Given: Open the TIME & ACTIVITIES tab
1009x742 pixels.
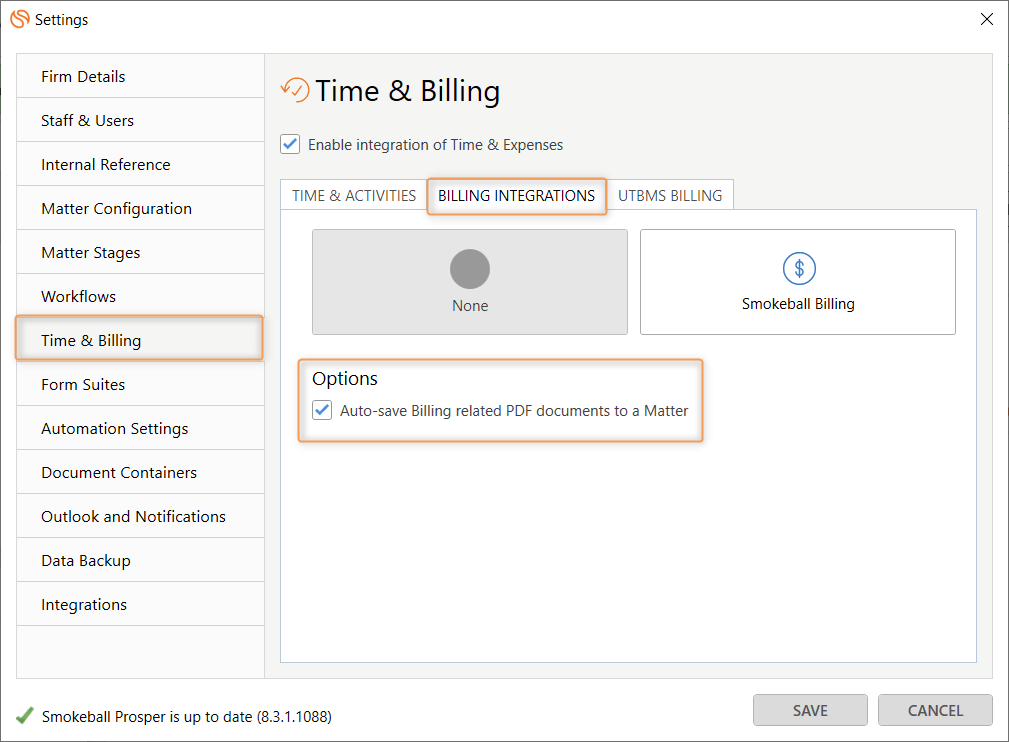Looking at the screenshot, I should 353,196.
